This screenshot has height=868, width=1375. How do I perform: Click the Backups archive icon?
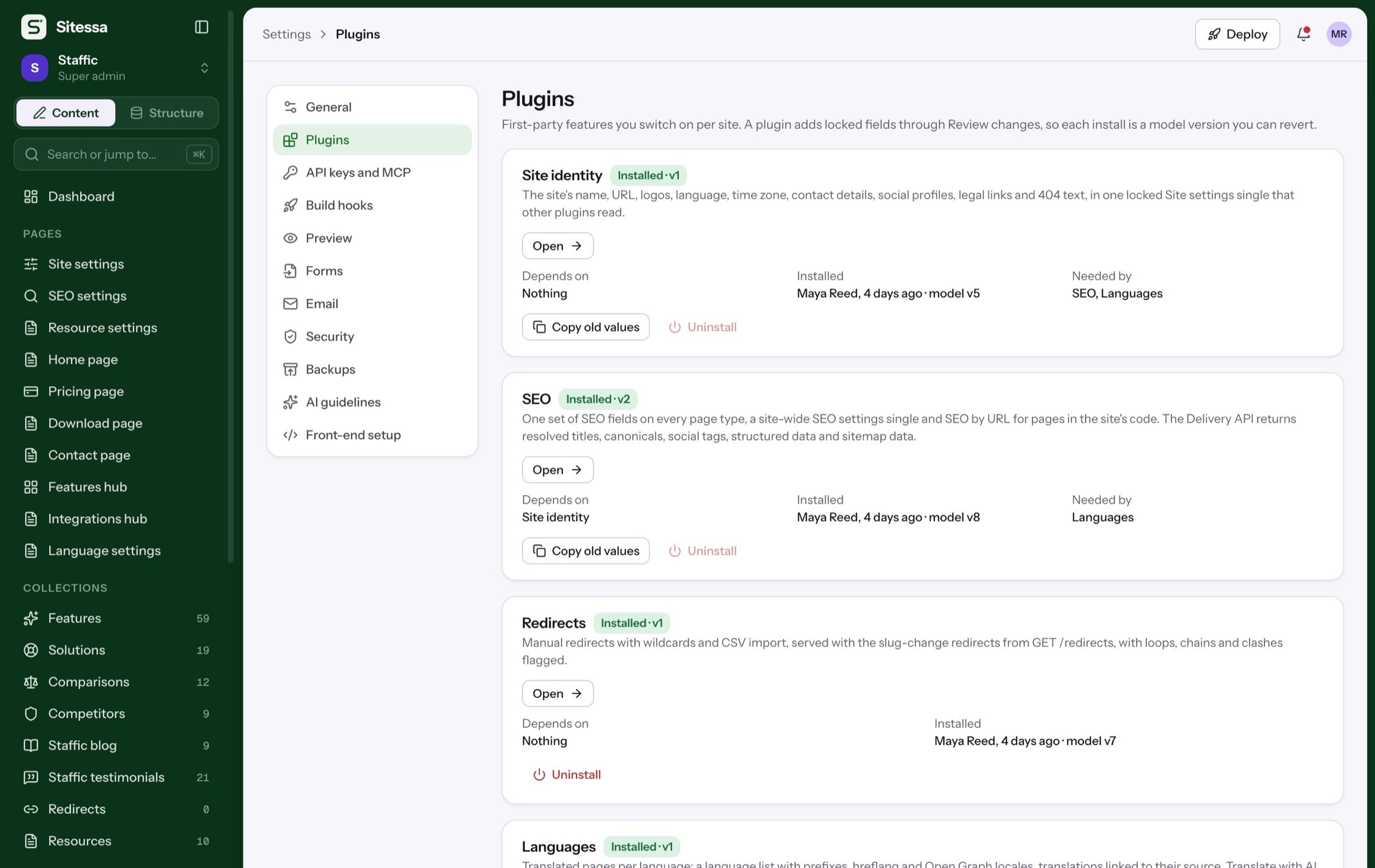pyautogui.click(x=290, y=369)
